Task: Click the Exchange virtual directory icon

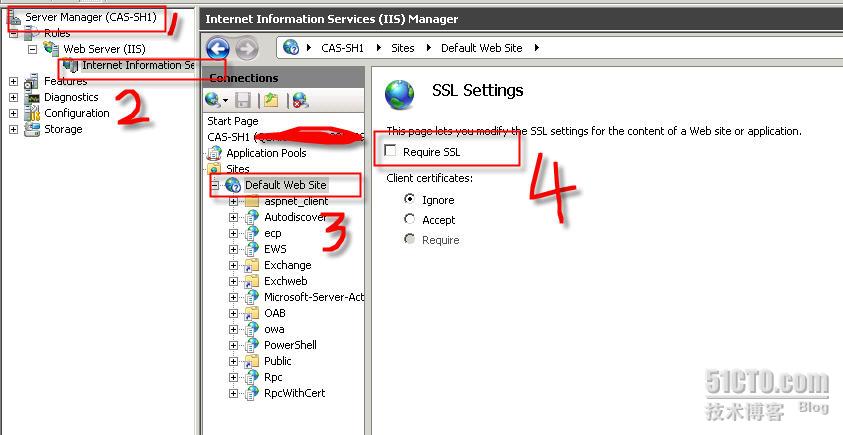Action: tap(252, 265)
